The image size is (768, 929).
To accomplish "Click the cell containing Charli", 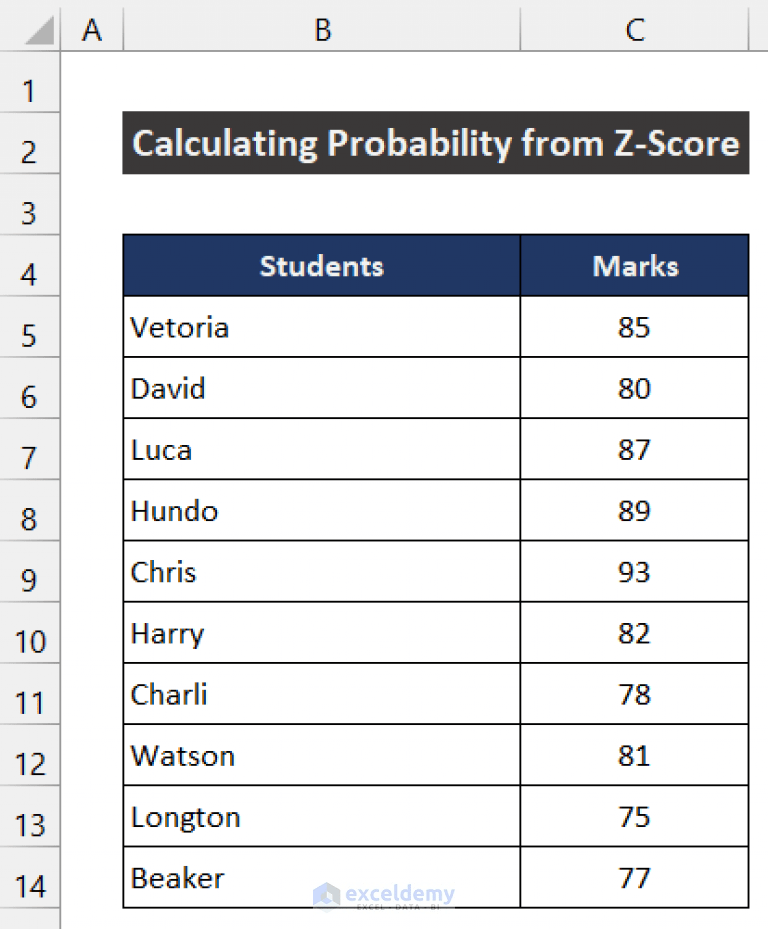I will 321,694.
